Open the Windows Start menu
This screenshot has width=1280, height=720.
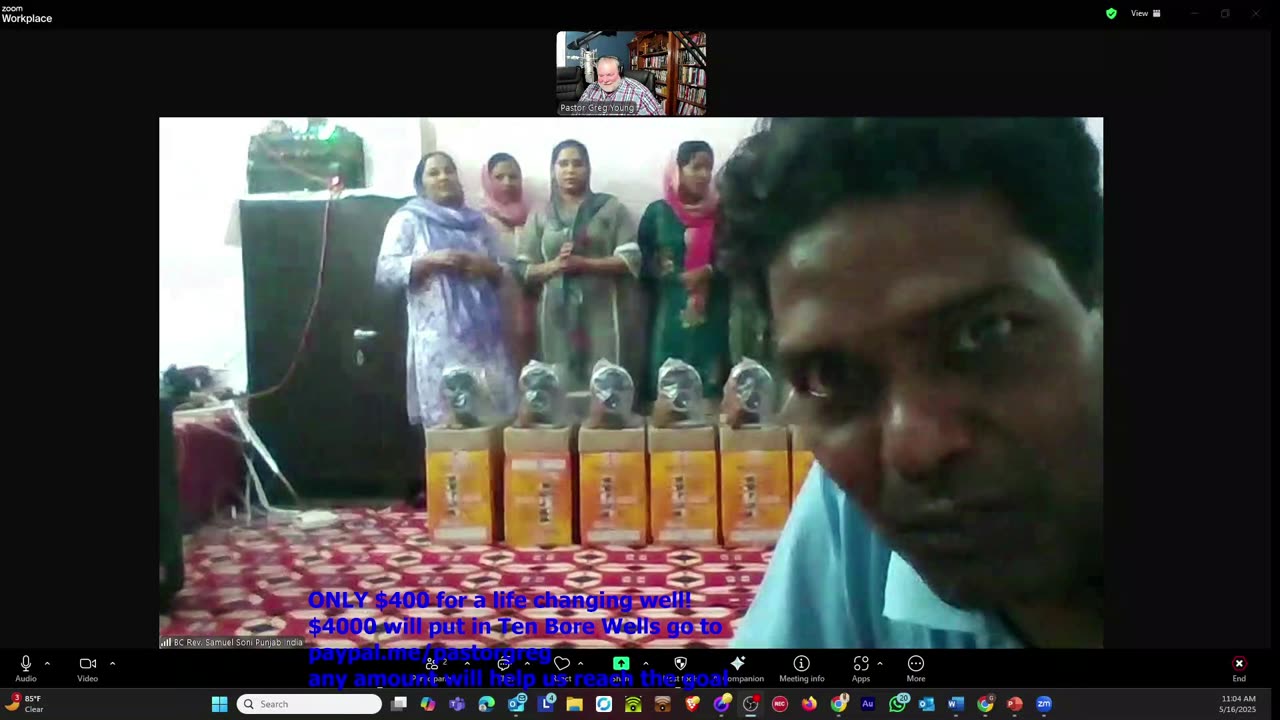(219, 704)
